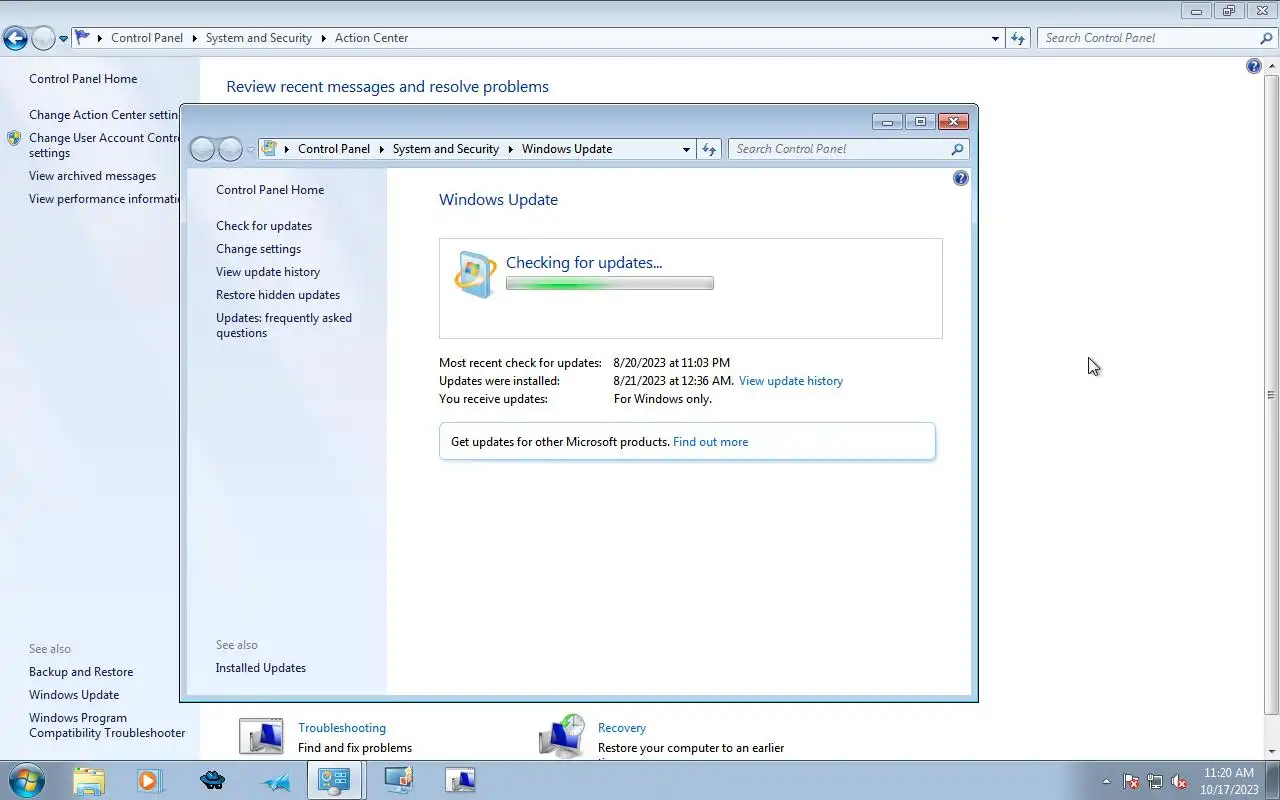Viewport: 1280px width, 800px height.
Task: Open Windows Program Compatibility Troubleshooter
Action: [107, 725]
